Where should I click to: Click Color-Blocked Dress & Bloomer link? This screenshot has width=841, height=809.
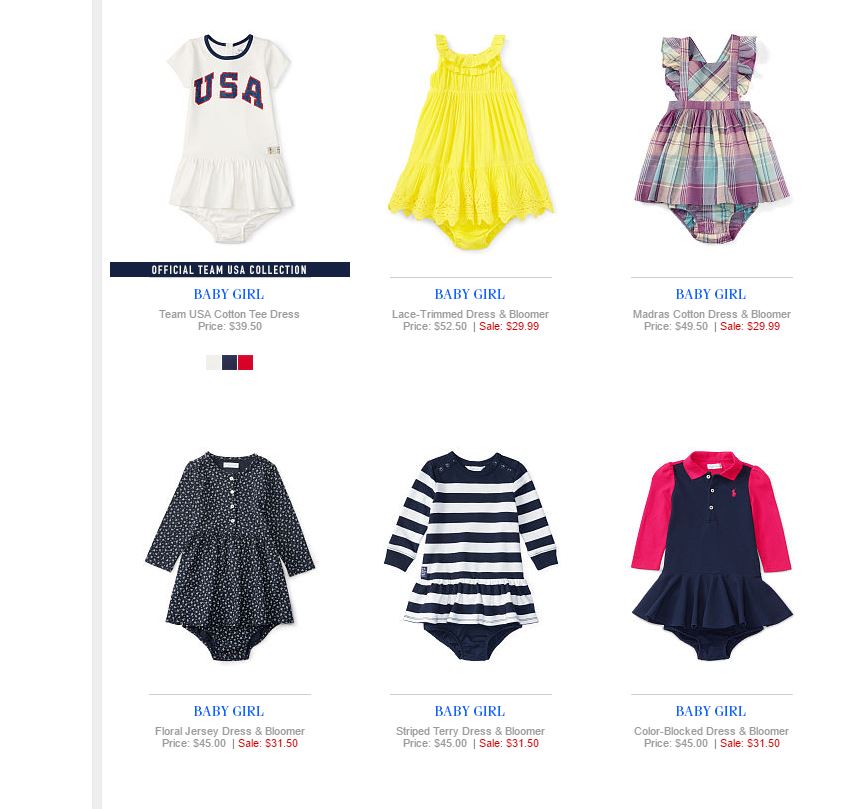712,731
